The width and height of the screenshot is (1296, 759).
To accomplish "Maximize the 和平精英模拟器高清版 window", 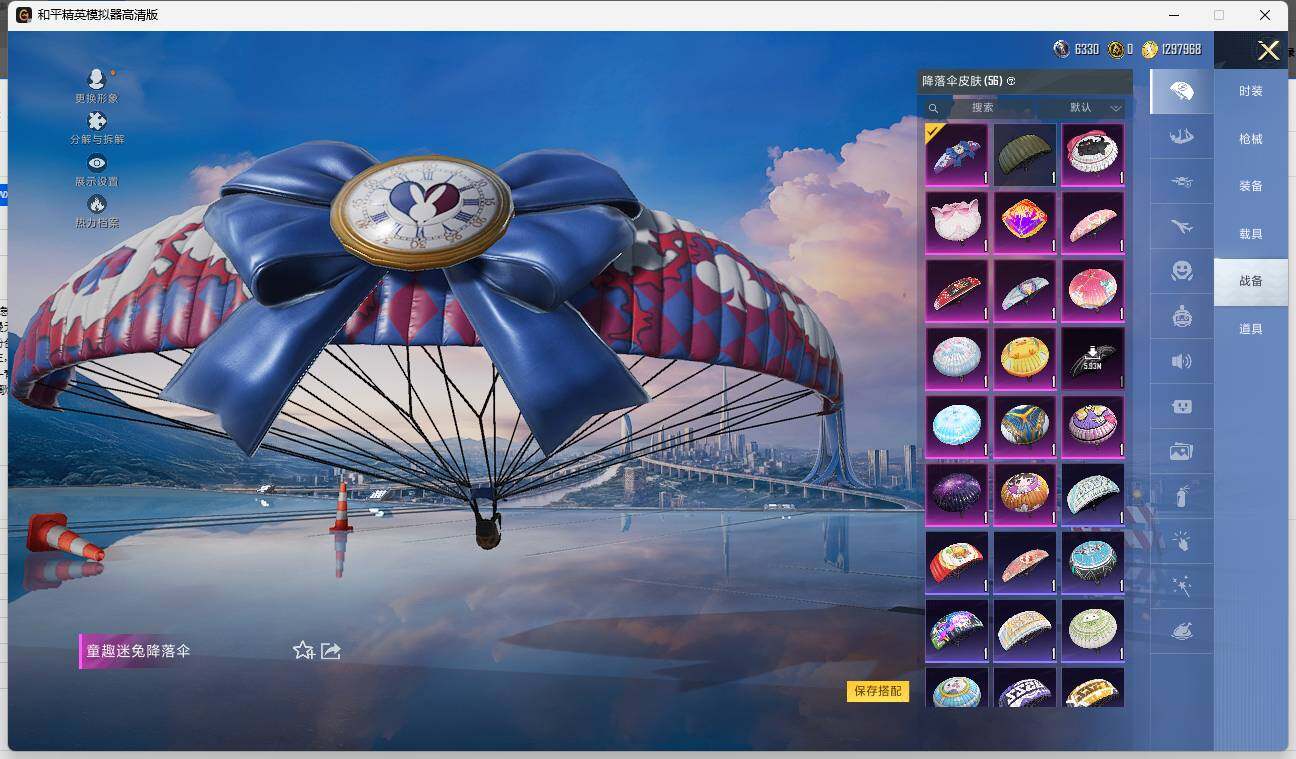I will click(x=1219, y=15).
